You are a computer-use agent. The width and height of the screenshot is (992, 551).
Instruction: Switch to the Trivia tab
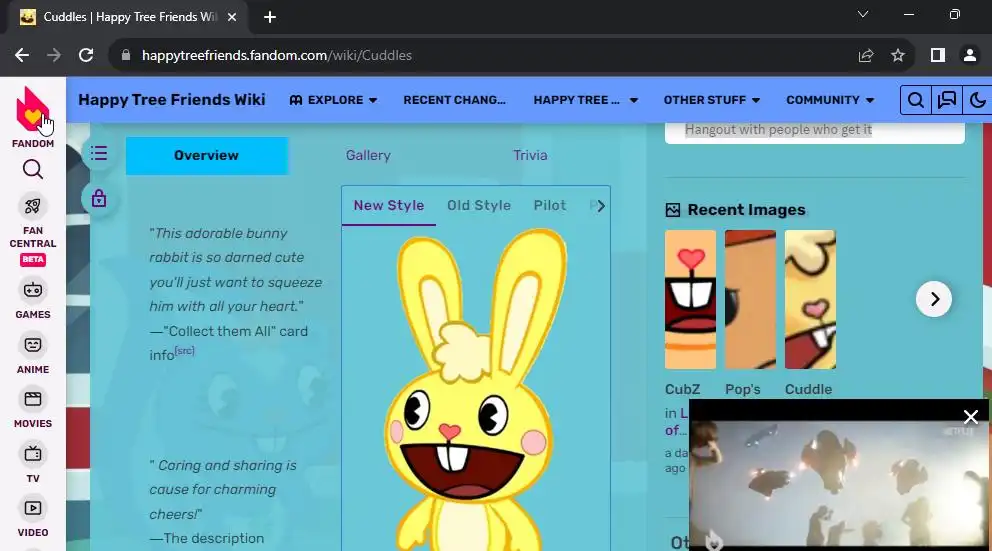(x=530, y=156)
